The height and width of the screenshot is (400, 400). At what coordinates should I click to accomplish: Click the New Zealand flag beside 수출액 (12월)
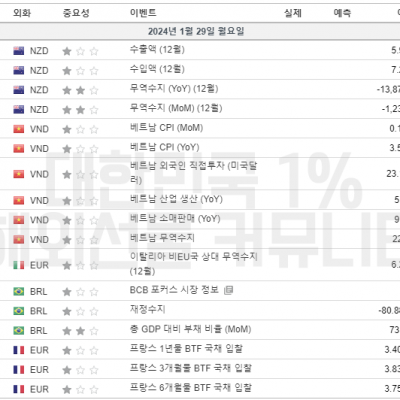pyautogui.click(x=19, y=51)
